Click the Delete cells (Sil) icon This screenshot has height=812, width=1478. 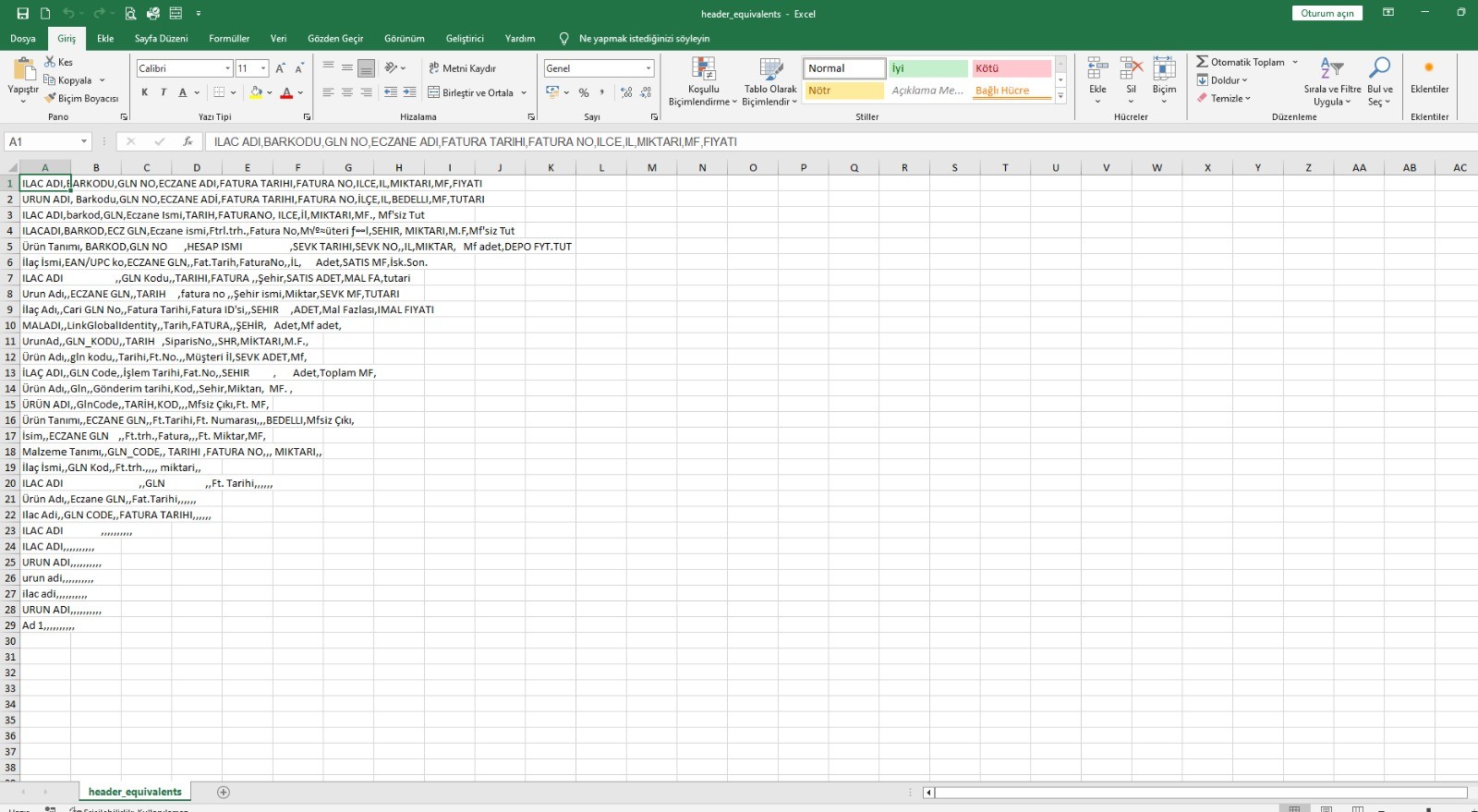tap(1131, 69)
